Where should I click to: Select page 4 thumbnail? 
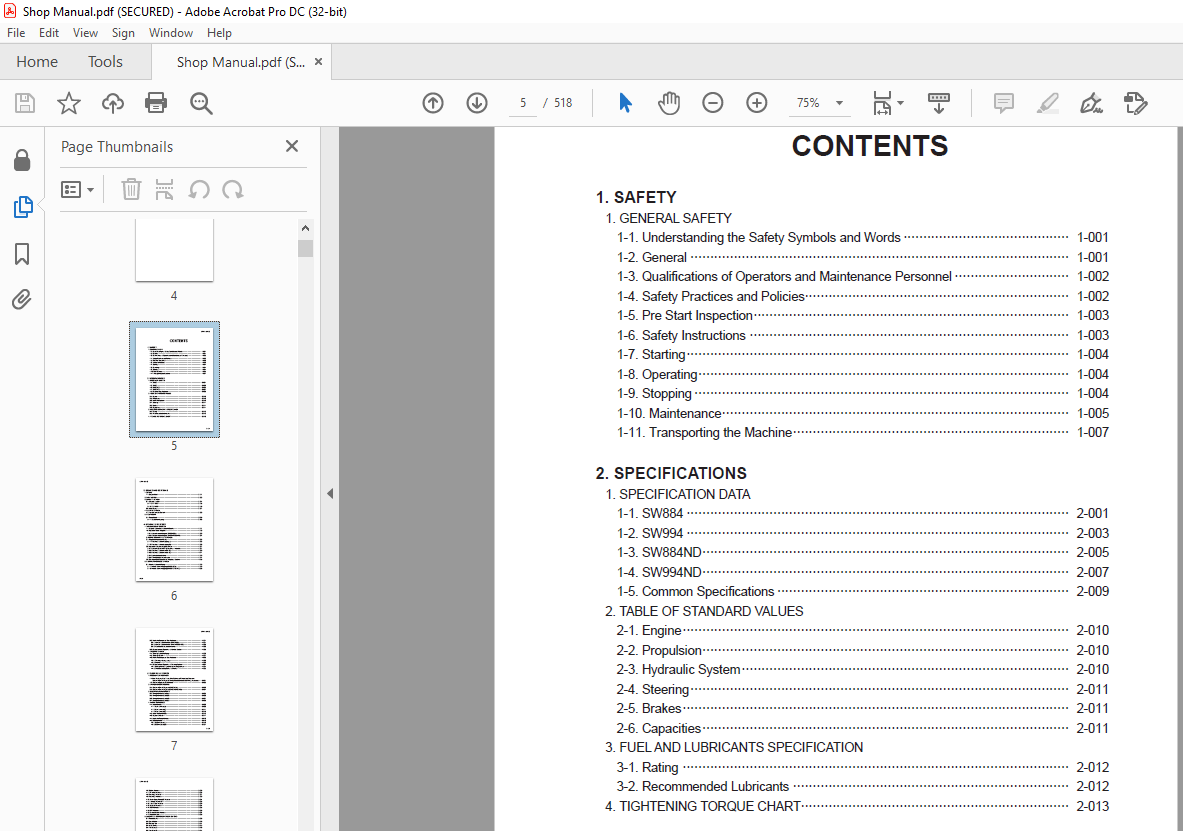pos(174,251)
